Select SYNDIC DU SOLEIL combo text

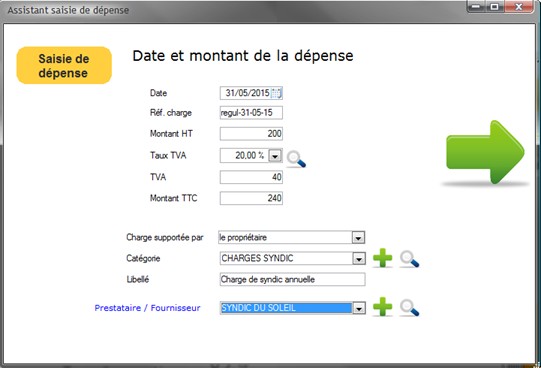pos(286,308)
